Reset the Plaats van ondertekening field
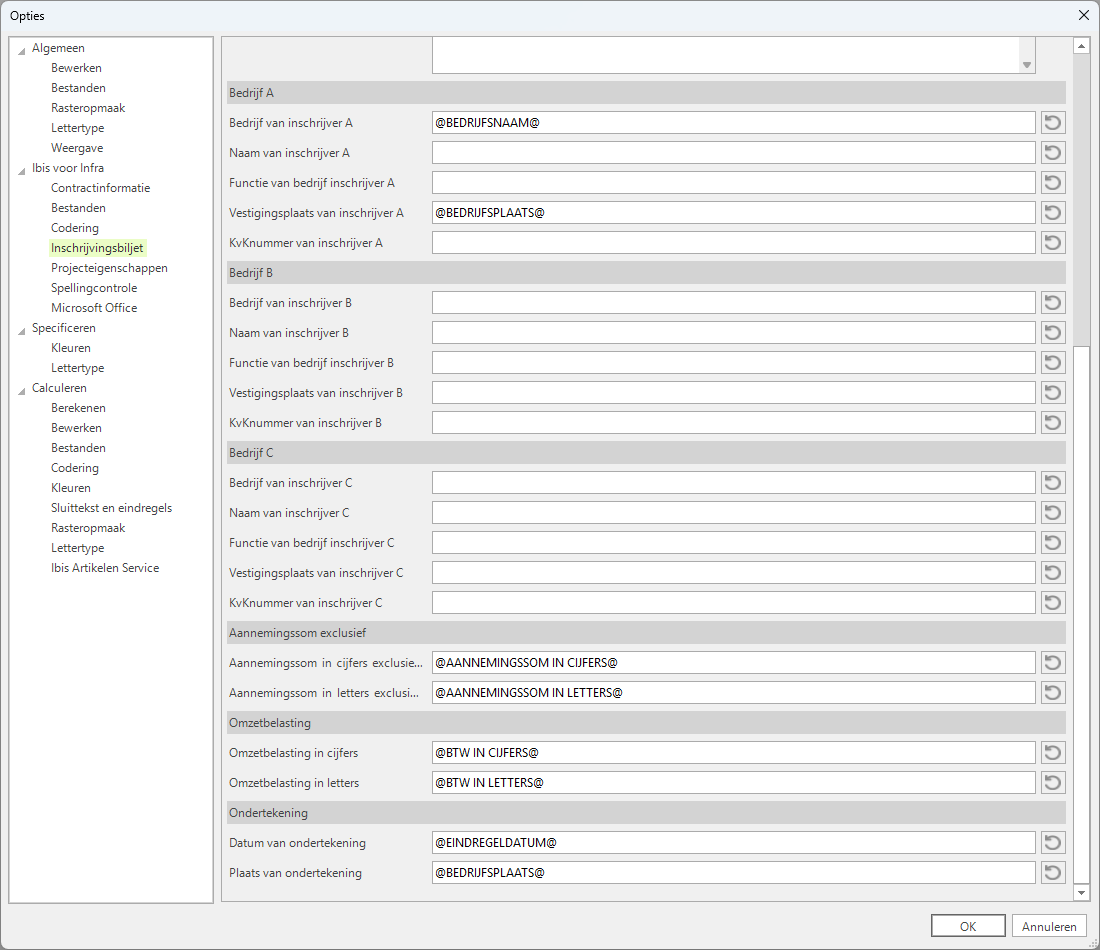1100x950 pixels. [x=1053, y=873]
